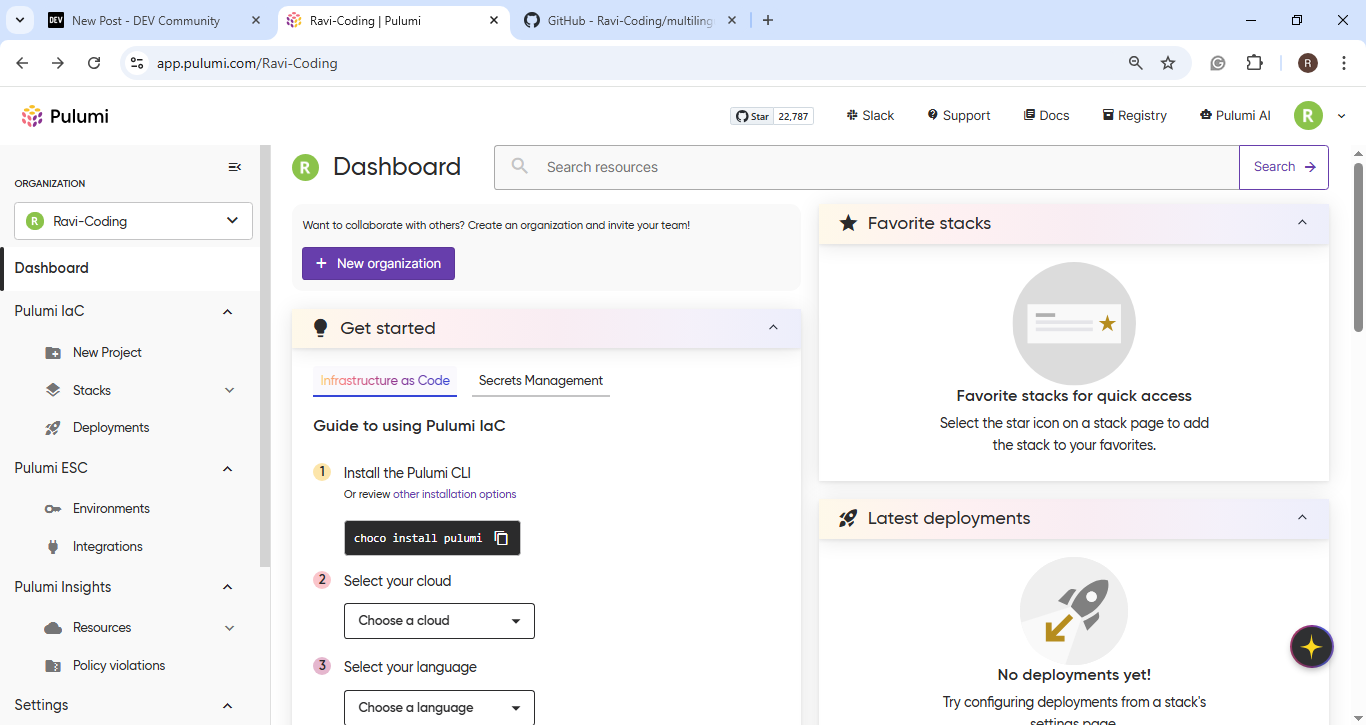The width and height of the screenshot is (1366, 725).
Task: Click the GitHub Star badge
Action: click(772, 116)
